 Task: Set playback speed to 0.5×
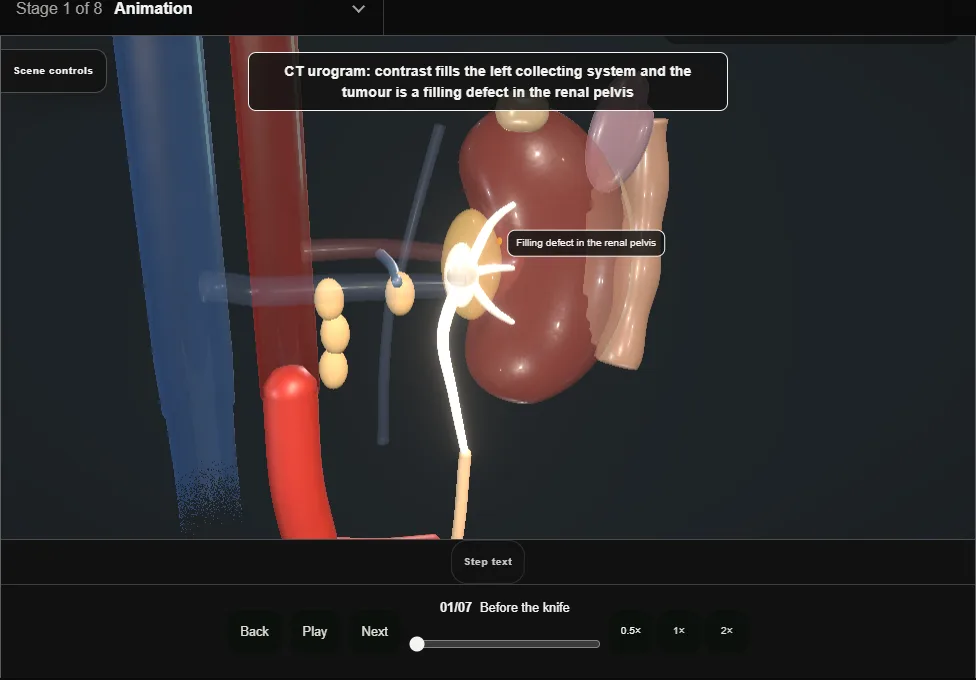(x=631, y=631)
